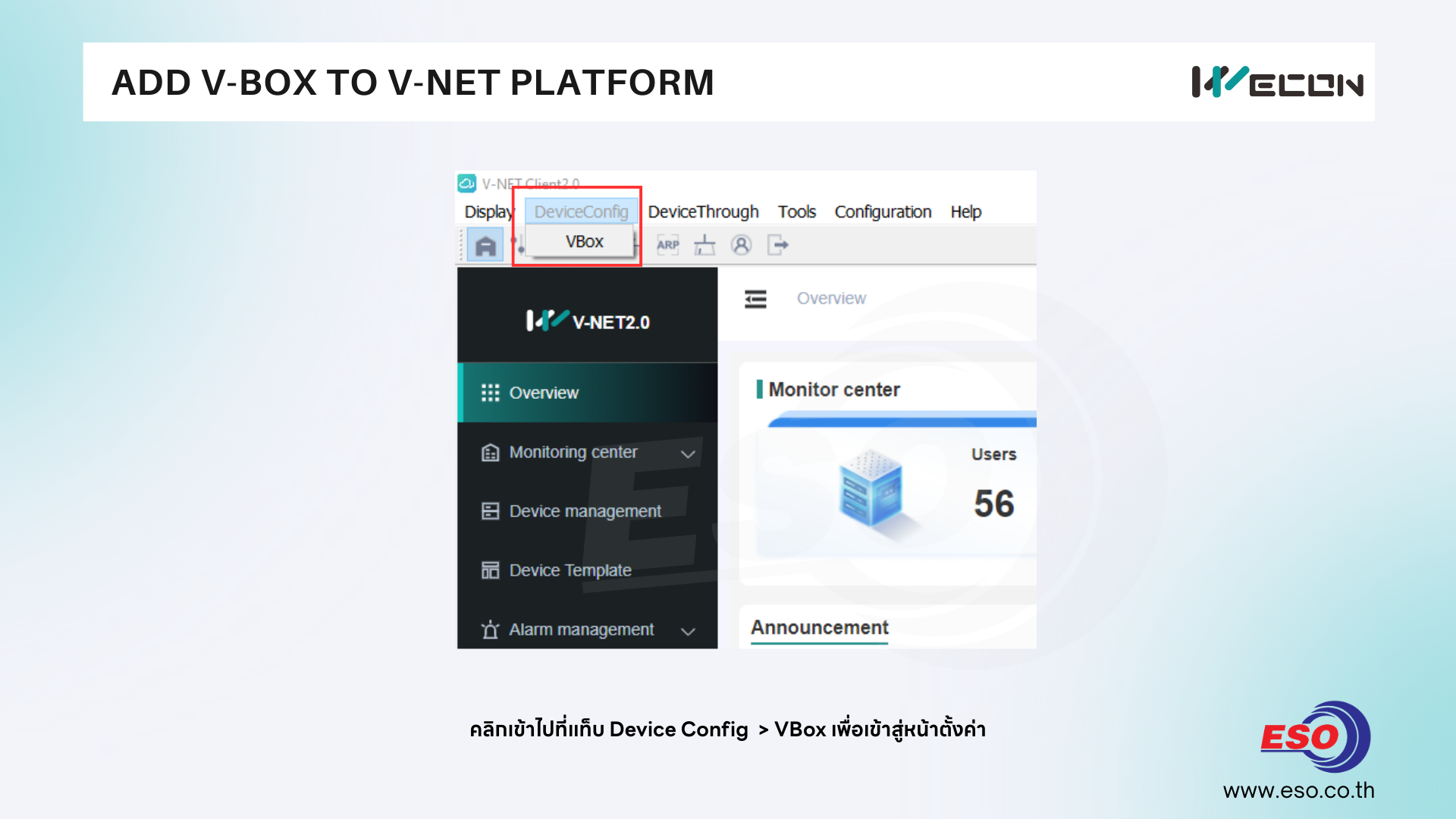Image resolution: width=1456 pixels, height=819 pixels.
Task: Open the Help menu
Action: [965, 212]
